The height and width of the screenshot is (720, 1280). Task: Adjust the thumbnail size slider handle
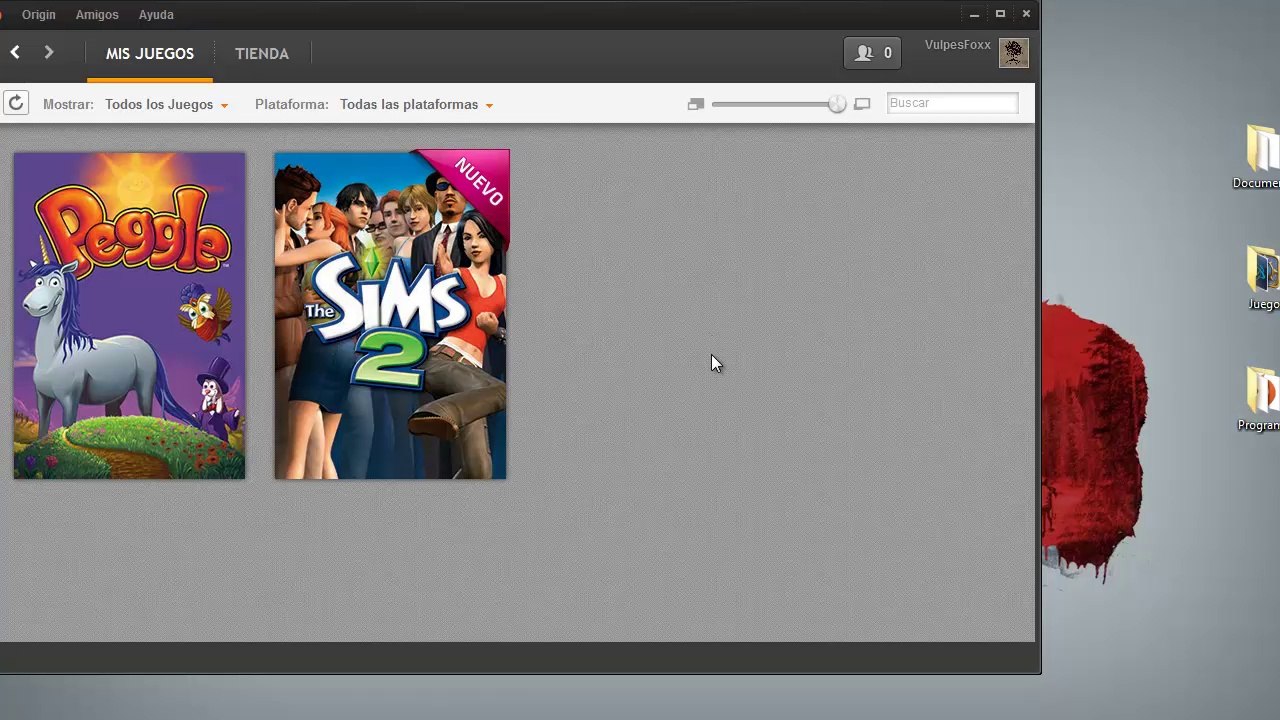[x=837, y=104]
